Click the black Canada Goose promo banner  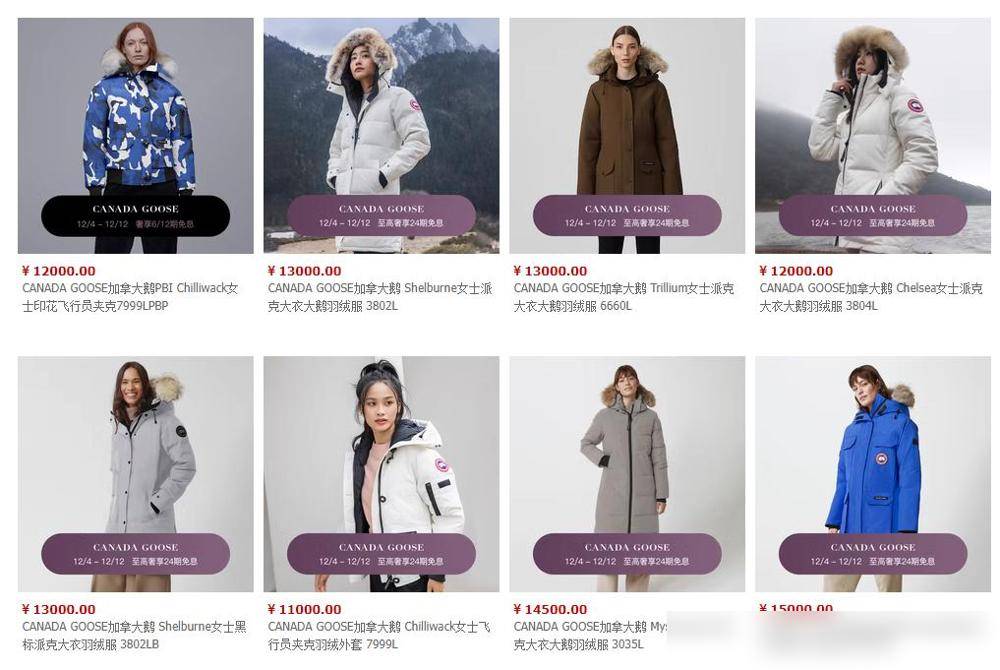[x=135, y=215]
